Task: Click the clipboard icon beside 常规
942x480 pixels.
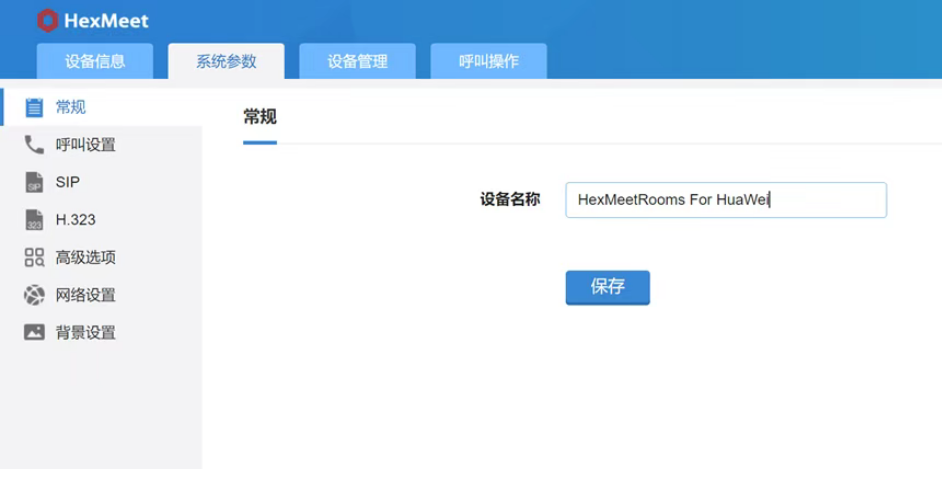Action: click(34, 107)
